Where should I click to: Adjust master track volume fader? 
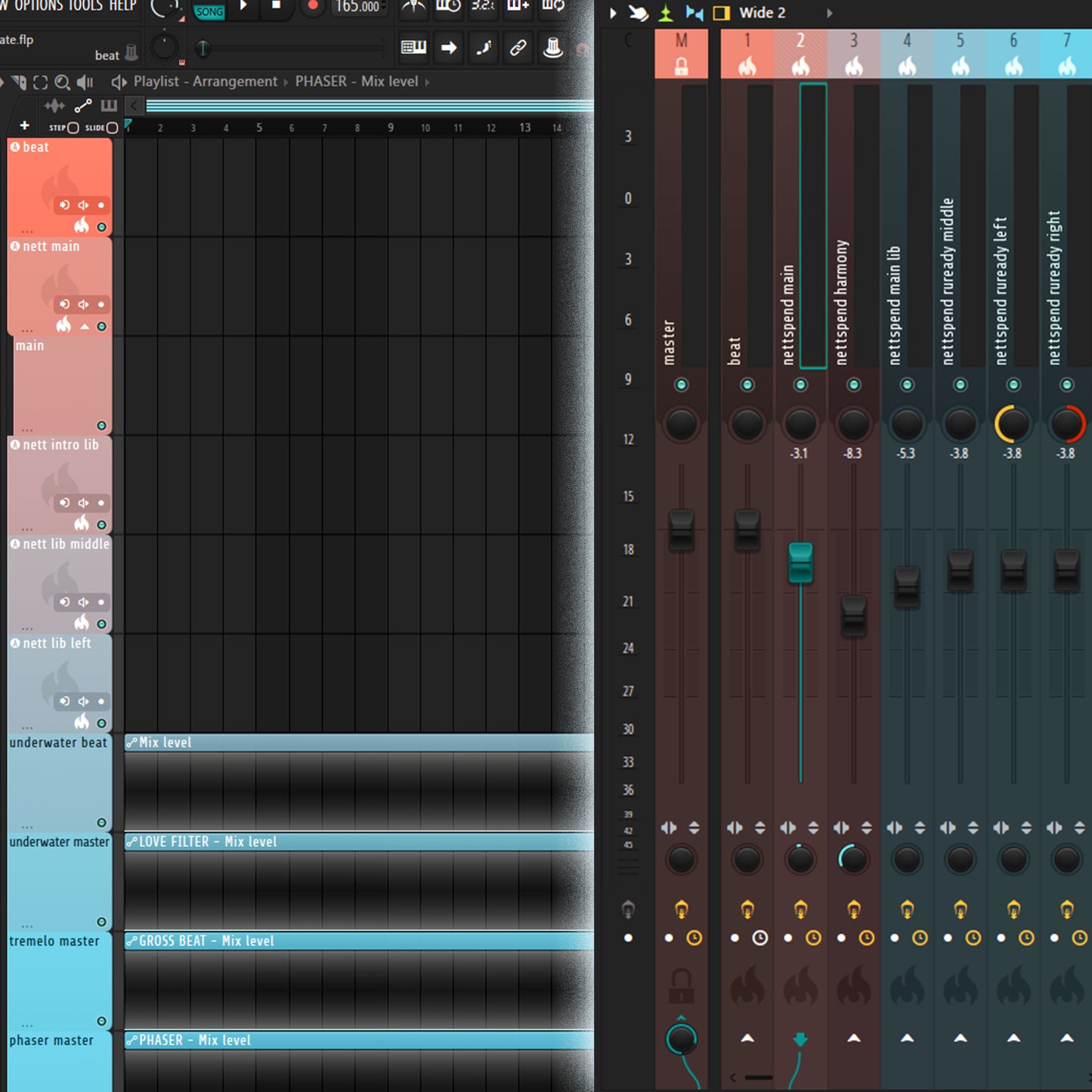682,529
